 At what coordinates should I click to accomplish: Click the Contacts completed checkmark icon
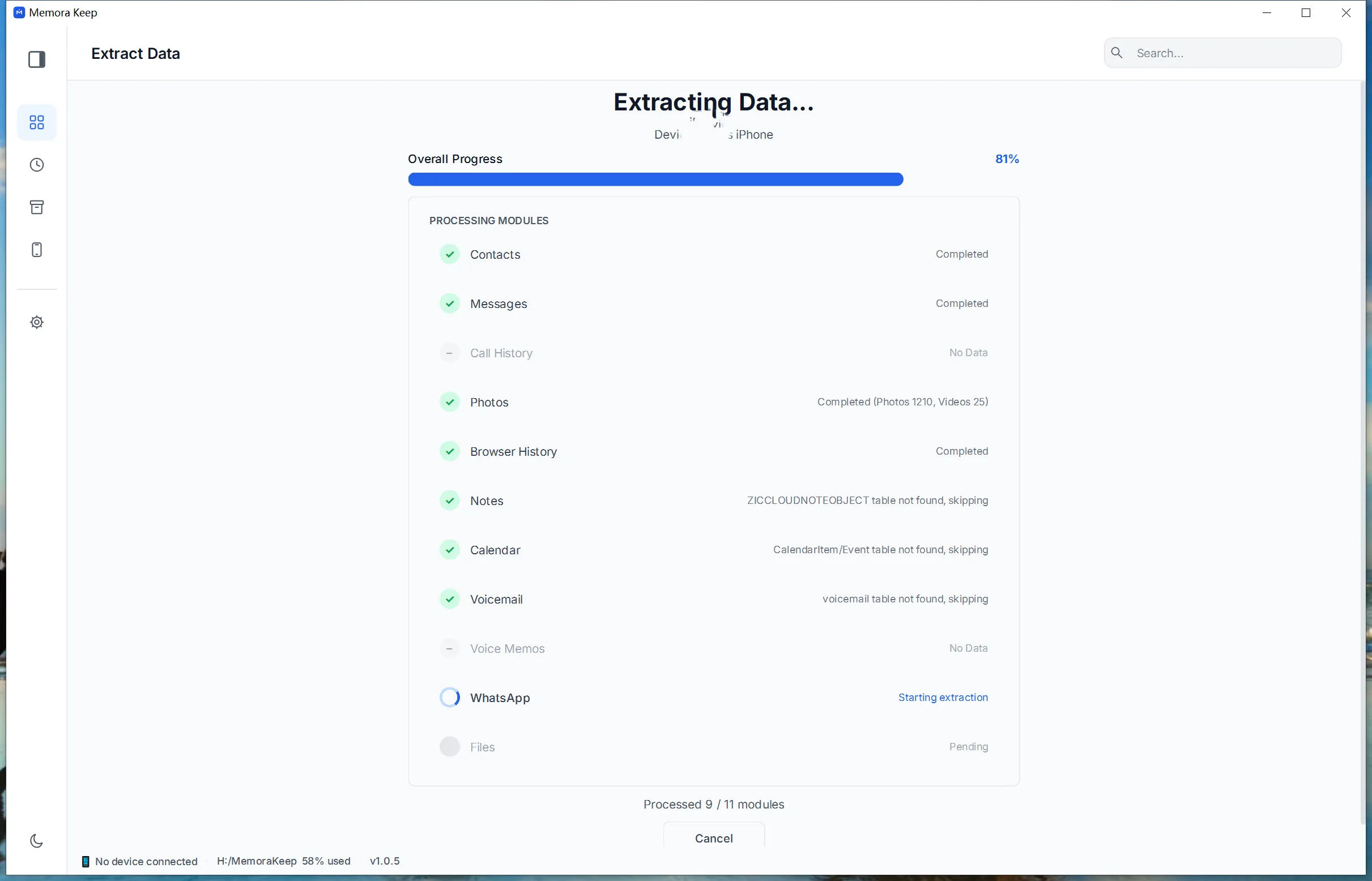tap(450, 254)
